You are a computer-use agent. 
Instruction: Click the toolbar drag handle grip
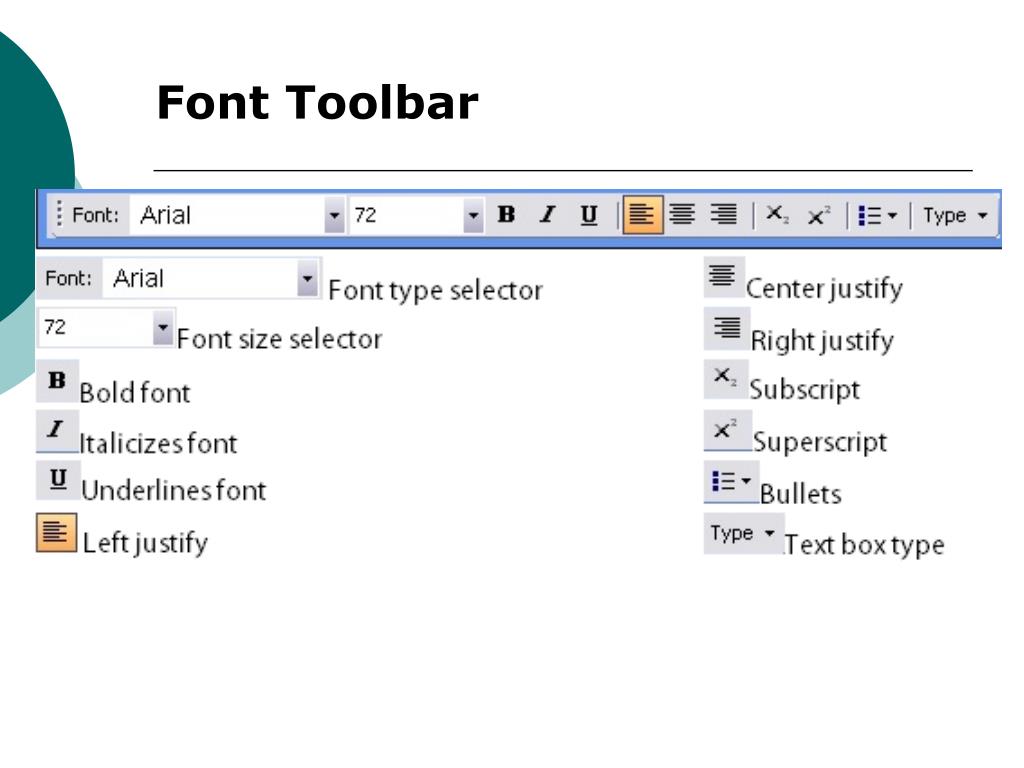click(x=59, y=214)
